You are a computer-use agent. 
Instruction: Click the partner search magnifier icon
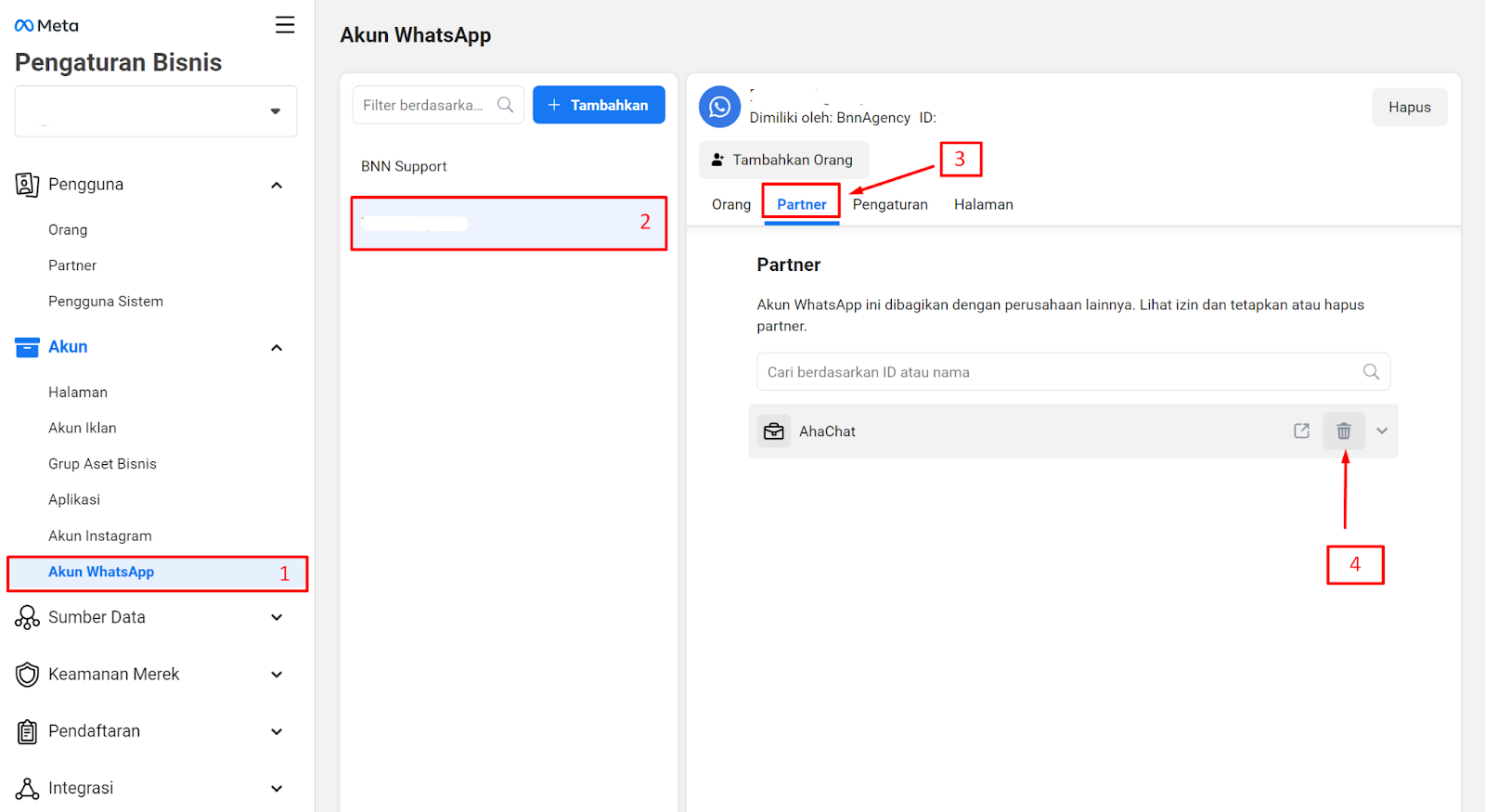pos(1371,371)
